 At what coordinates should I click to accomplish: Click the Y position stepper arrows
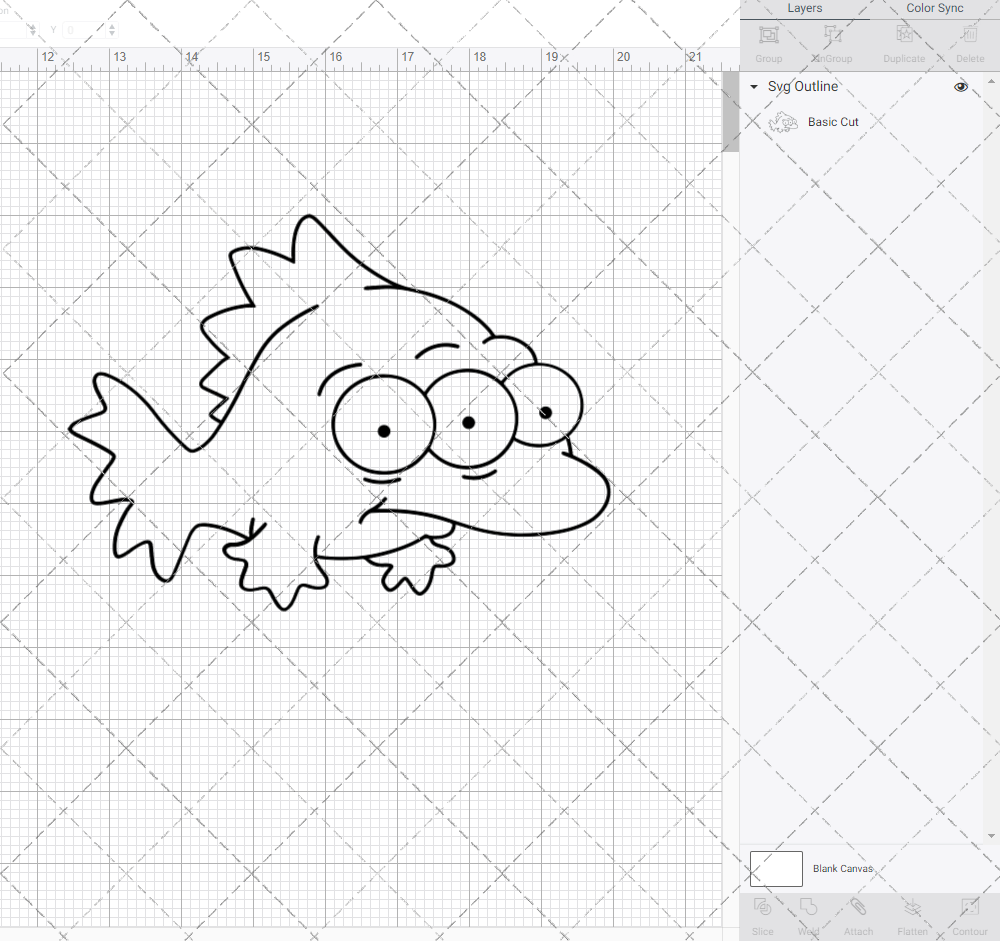[111, 30]
